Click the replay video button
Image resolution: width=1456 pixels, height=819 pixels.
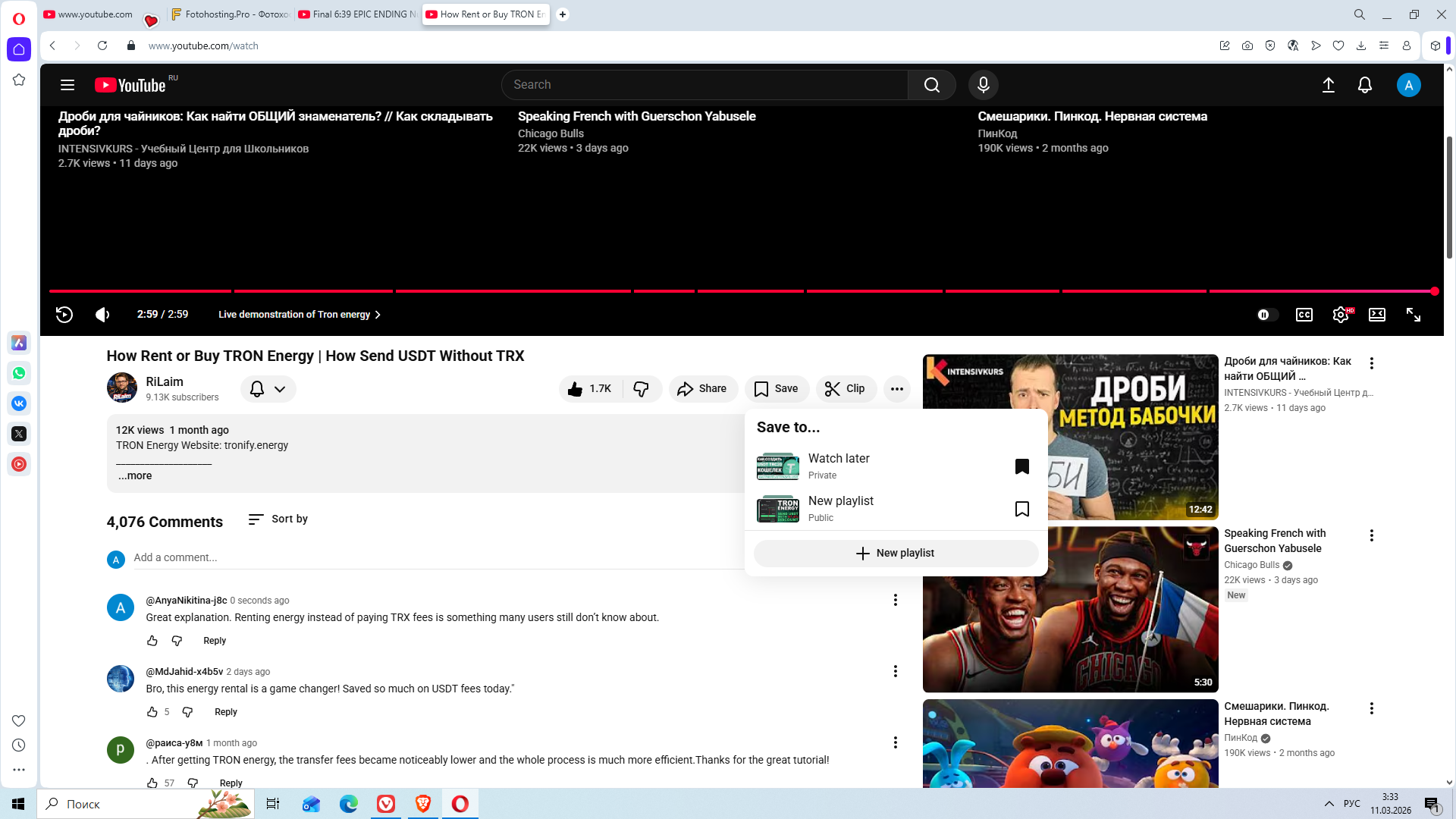[x=64, y=315]
